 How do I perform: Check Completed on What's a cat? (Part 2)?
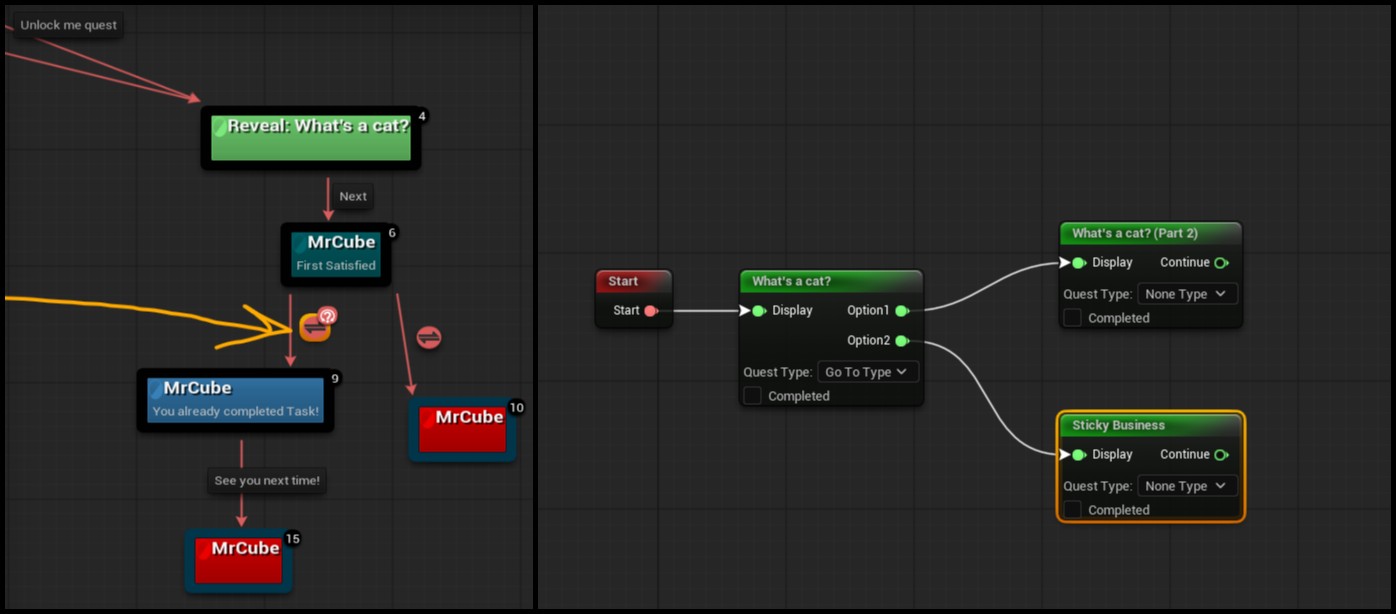[x=1071, y=318]
